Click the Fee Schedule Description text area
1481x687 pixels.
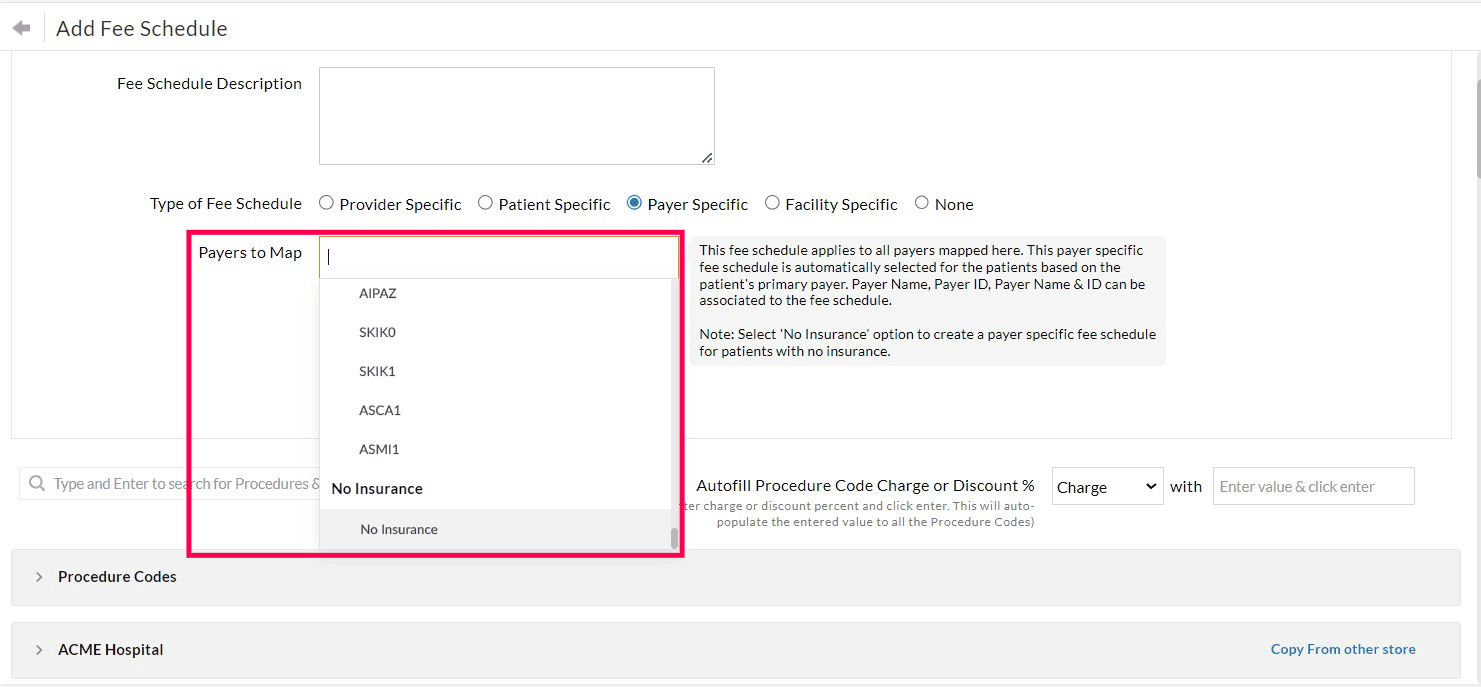516,116
